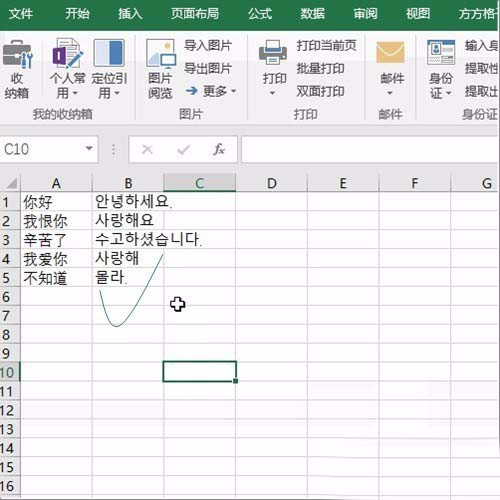Select cell containing 我爱你
Viewport: 500px width, 500px height.
click(56, 259)
